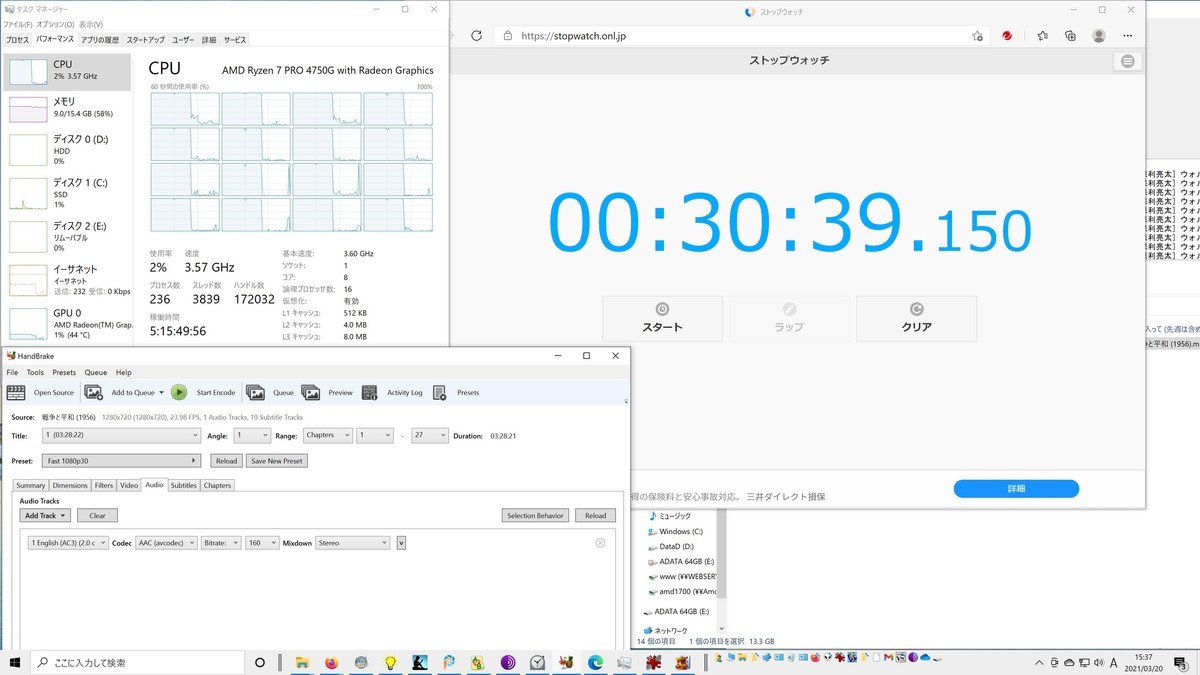Select Windows (C:) in Explorer tree
Screen dimensions: 1200x675
pos(681,531)
